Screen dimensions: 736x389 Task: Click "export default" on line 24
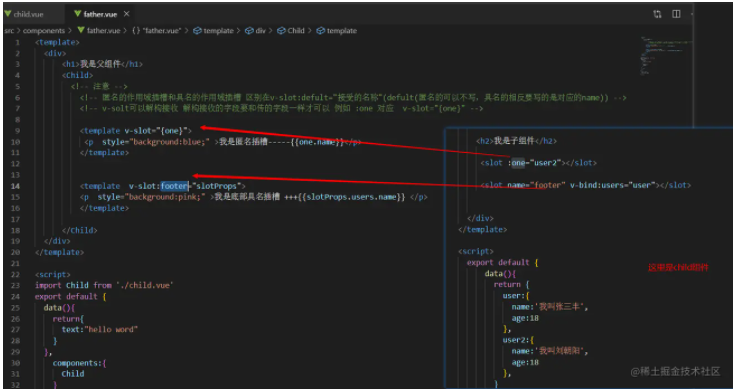click(x=66, y=297)
